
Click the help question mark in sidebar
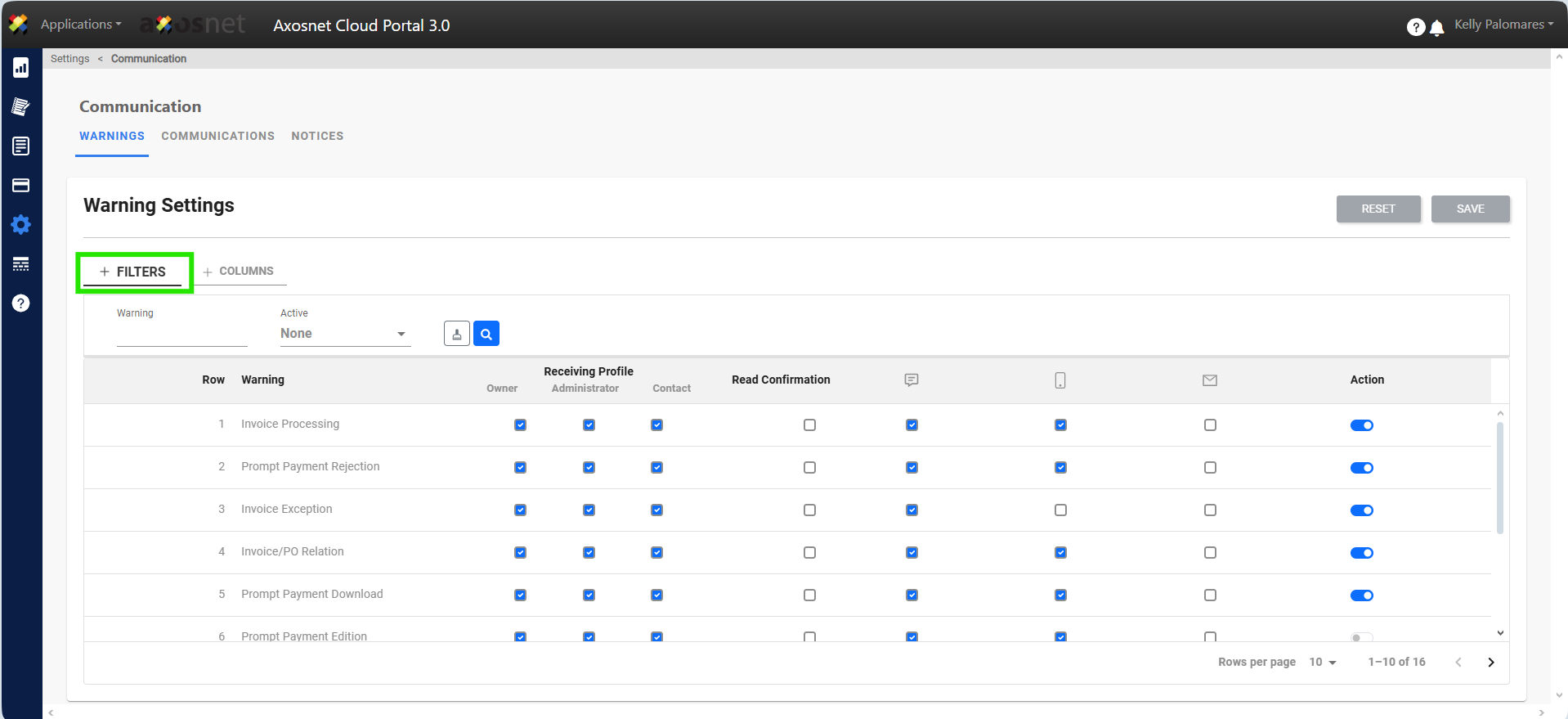tap(21, 303)
